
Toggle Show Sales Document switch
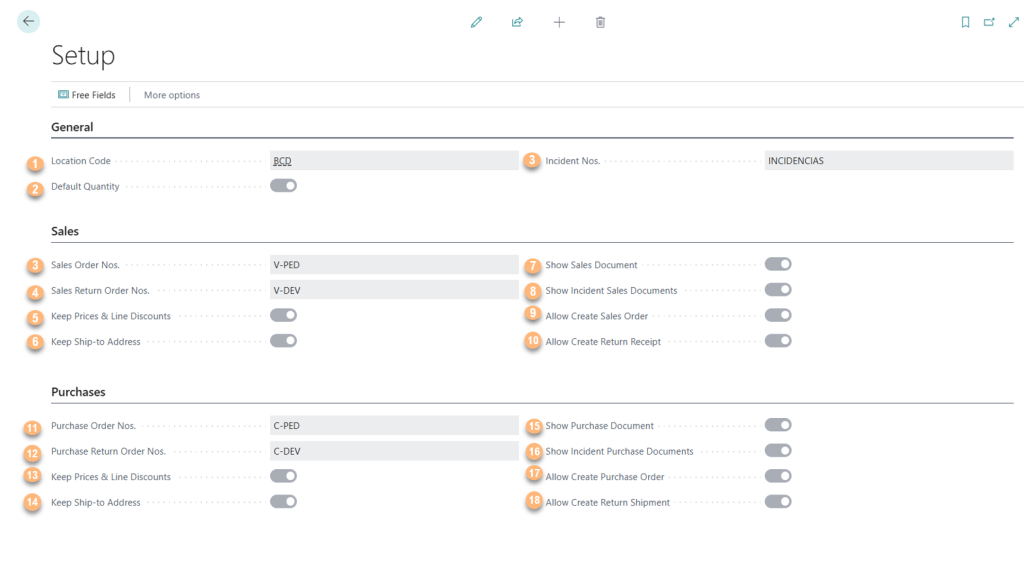click(x=778, y=264)
